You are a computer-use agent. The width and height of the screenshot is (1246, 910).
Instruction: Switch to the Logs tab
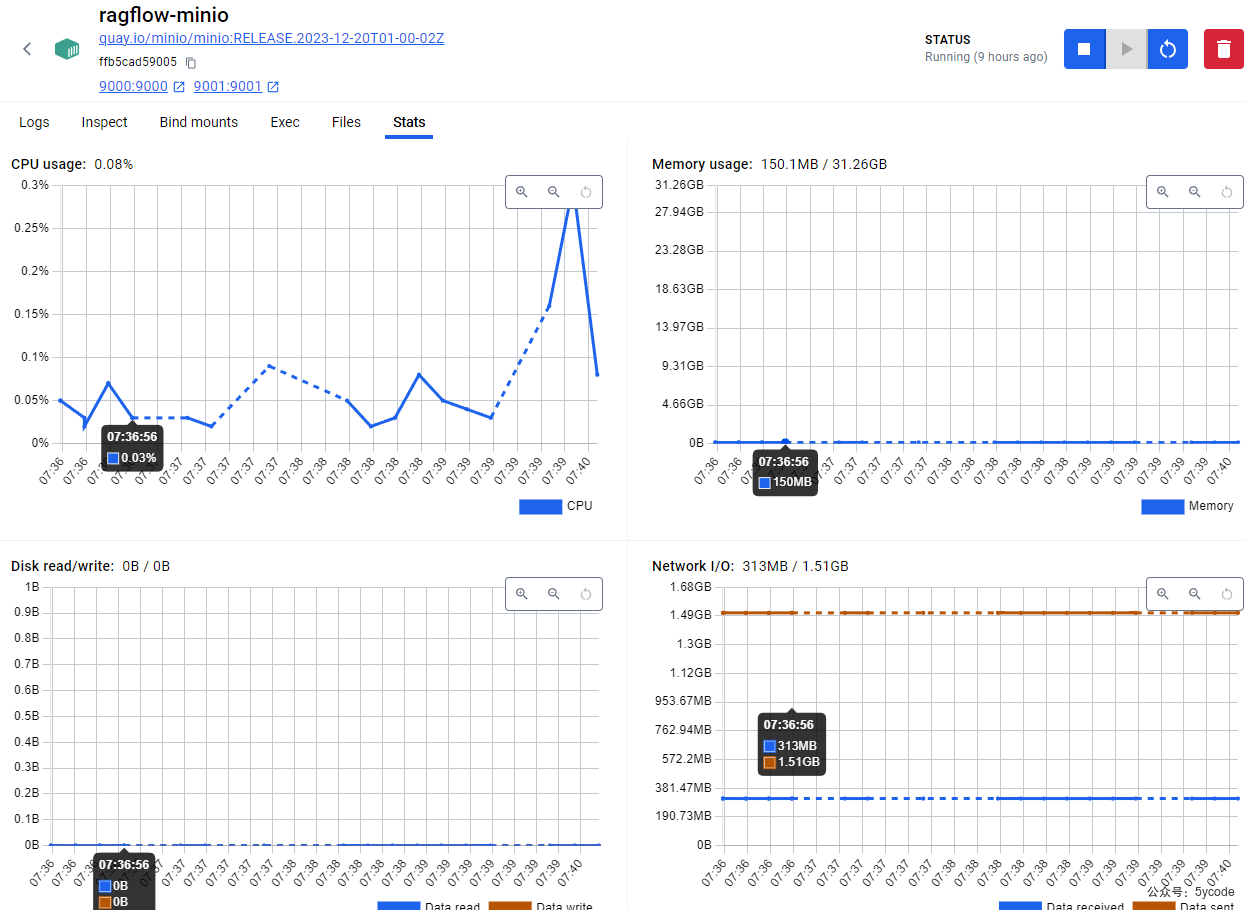coord(34,122)
